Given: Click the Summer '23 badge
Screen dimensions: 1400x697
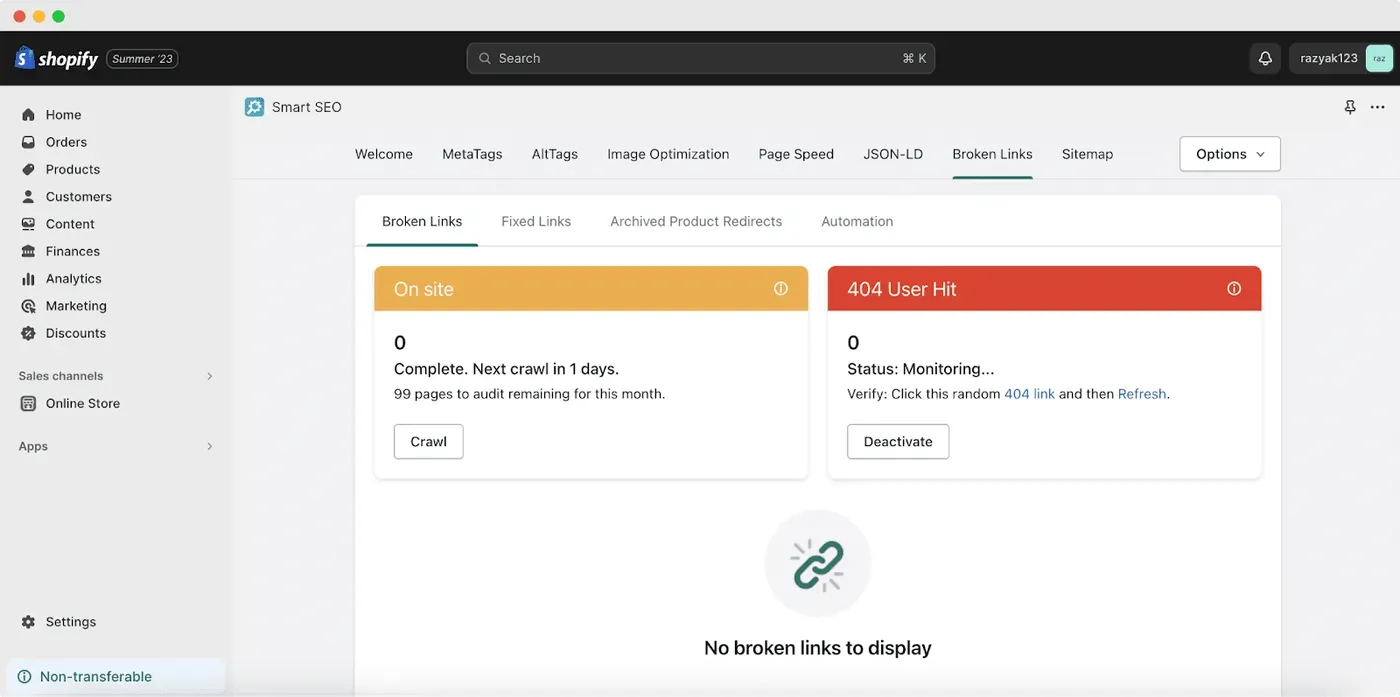Looking at the screenshot, I should (142, 59).
